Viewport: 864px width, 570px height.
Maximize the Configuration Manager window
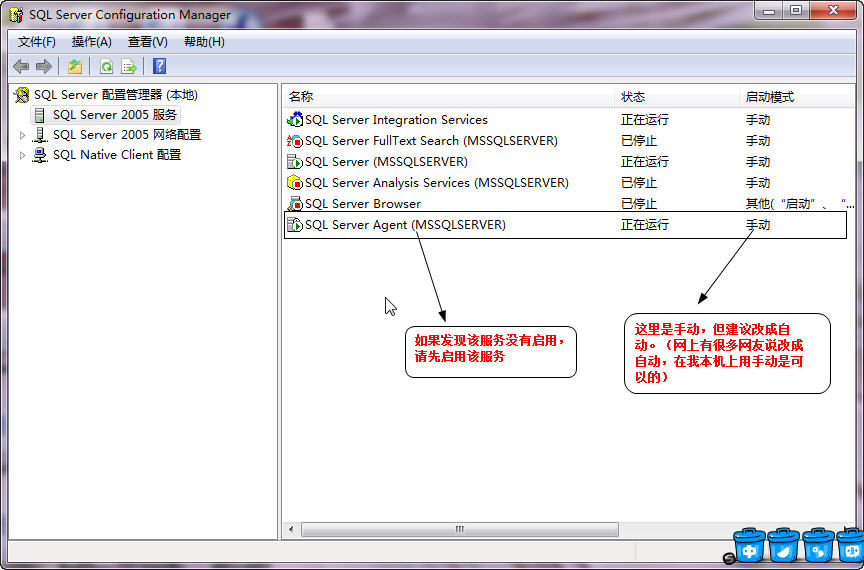[x=796, y=10]
